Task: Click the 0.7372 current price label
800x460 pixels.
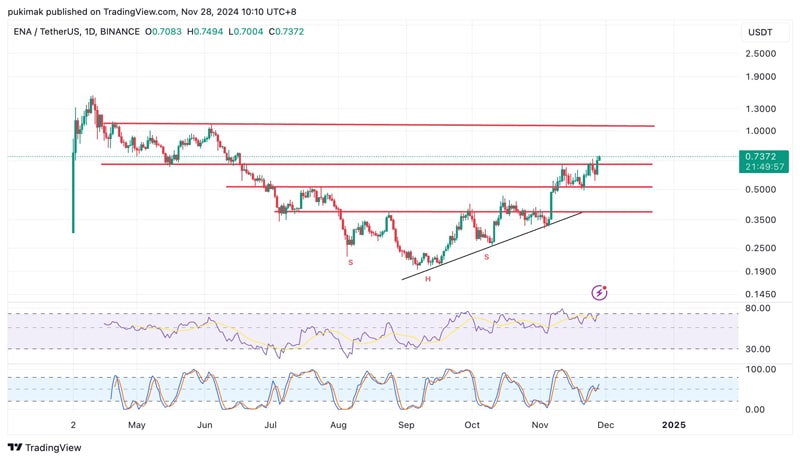Action: tap(760, 157)
